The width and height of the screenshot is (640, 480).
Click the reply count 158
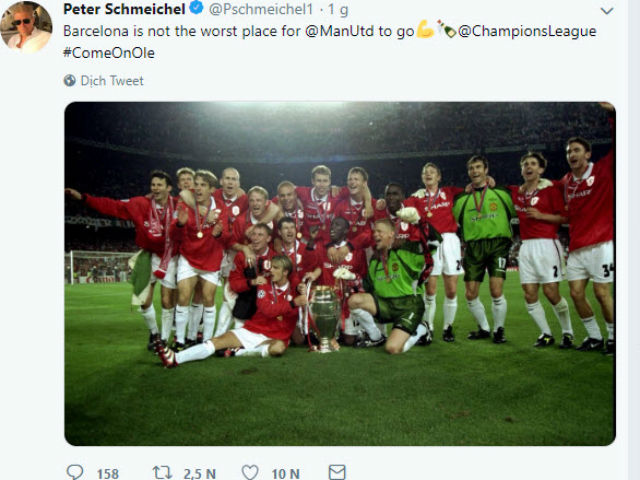click(108, 473)
